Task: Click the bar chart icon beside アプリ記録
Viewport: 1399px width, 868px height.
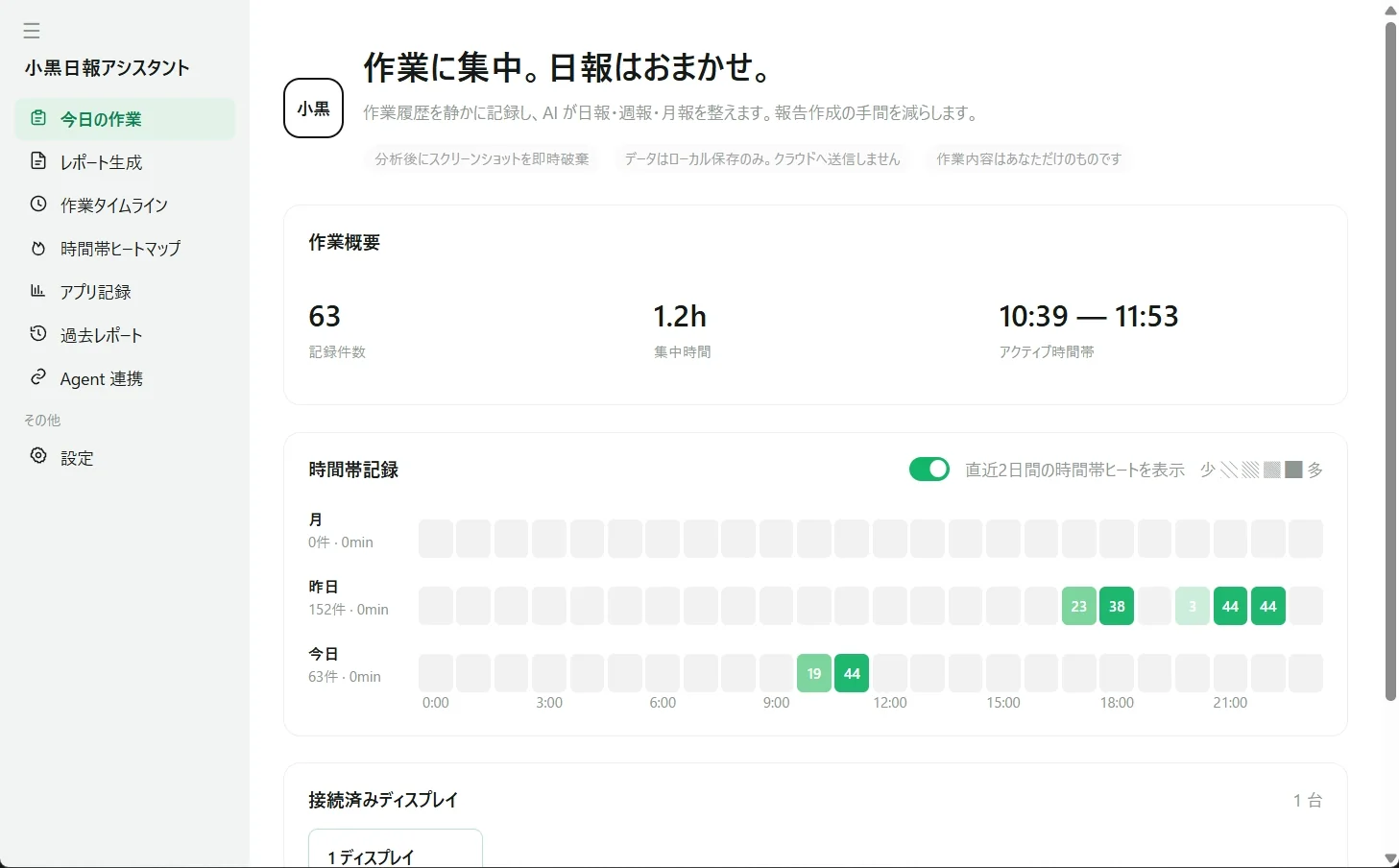Action: [38, 291]
